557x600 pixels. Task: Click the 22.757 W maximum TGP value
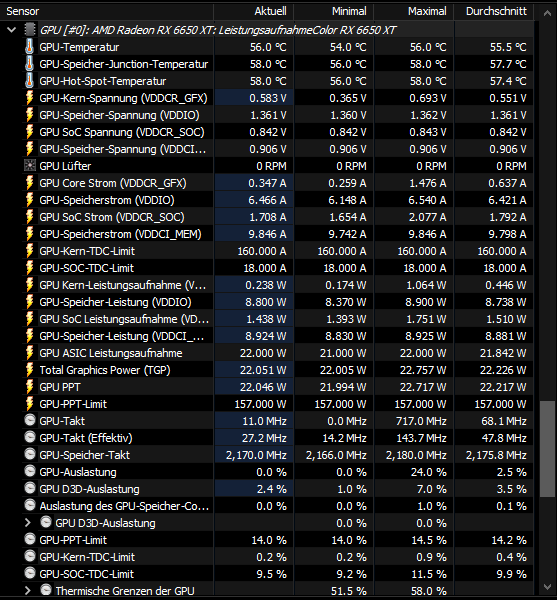point(423,370)
